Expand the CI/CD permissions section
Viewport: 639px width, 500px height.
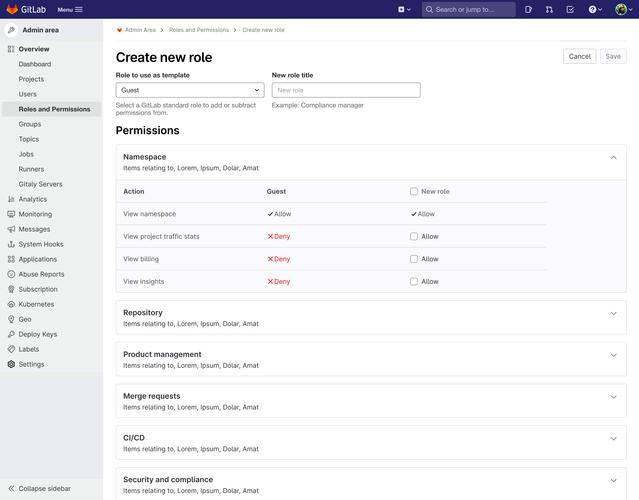[613, 439]
